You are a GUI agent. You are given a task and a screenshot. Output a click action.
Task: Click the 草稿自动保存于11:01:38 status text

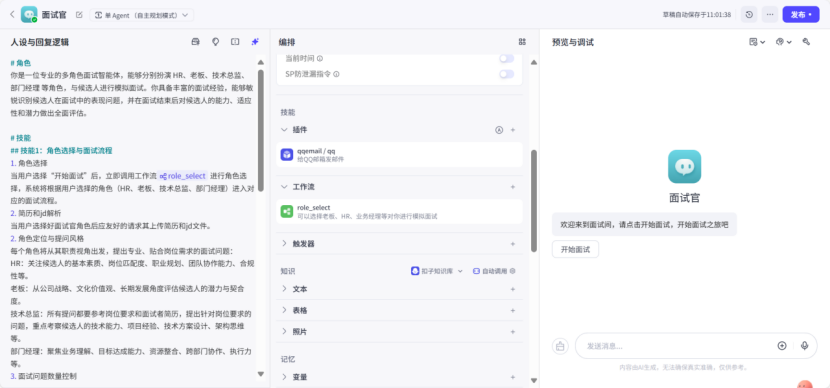[697, 15]
